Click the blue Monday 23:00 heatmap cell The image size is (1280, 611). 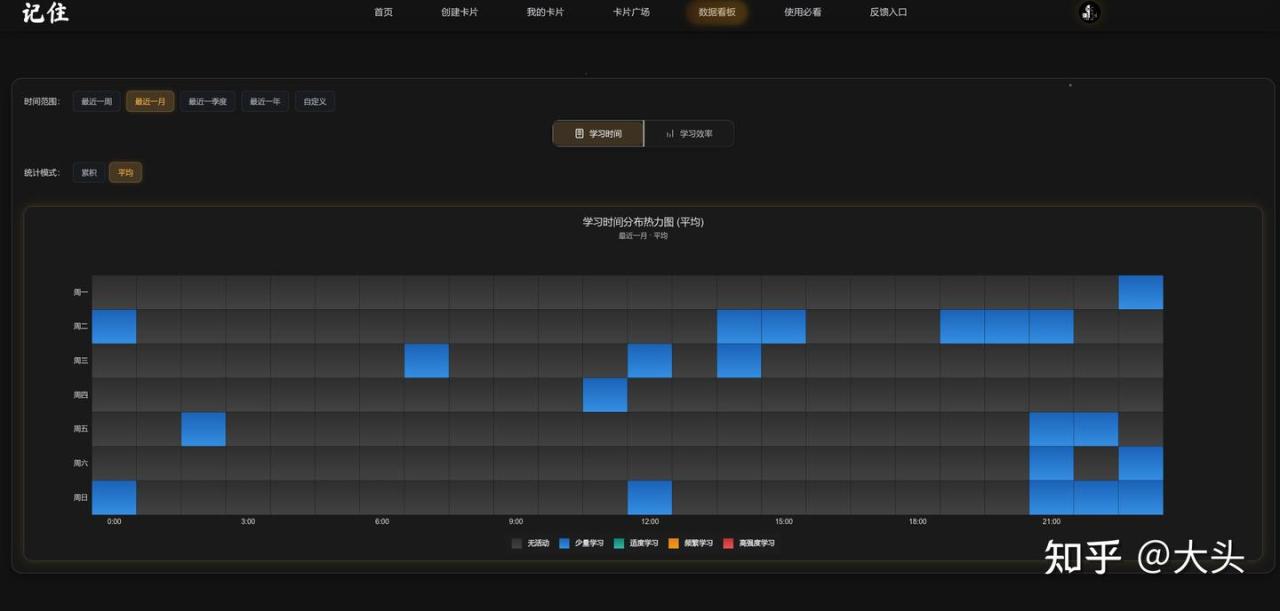1140,292
